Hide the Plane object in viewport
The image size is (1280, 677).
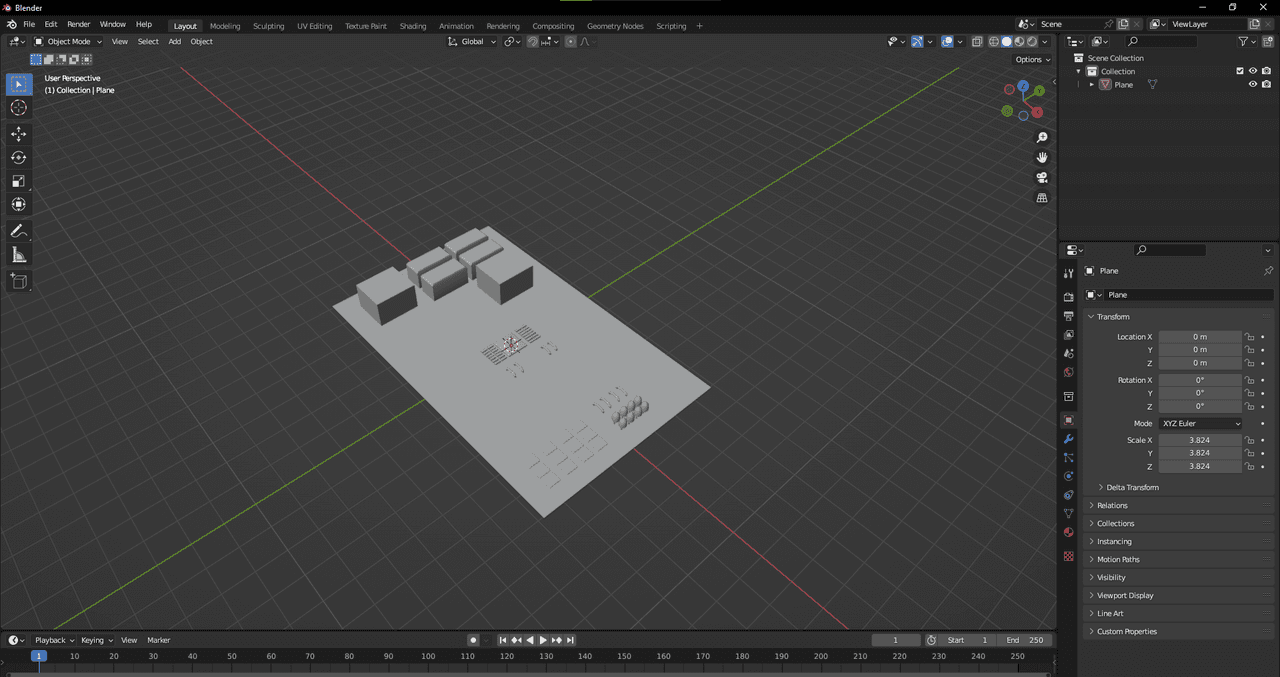[1252, 85]
